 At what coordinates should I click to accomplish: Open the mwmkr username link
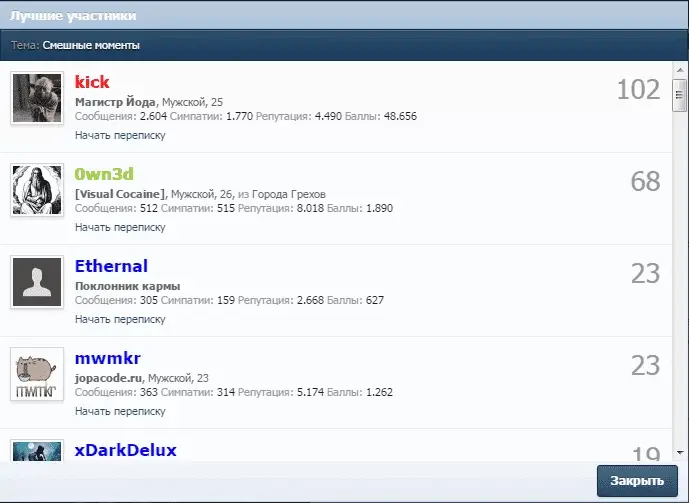[x=108, y=358]
